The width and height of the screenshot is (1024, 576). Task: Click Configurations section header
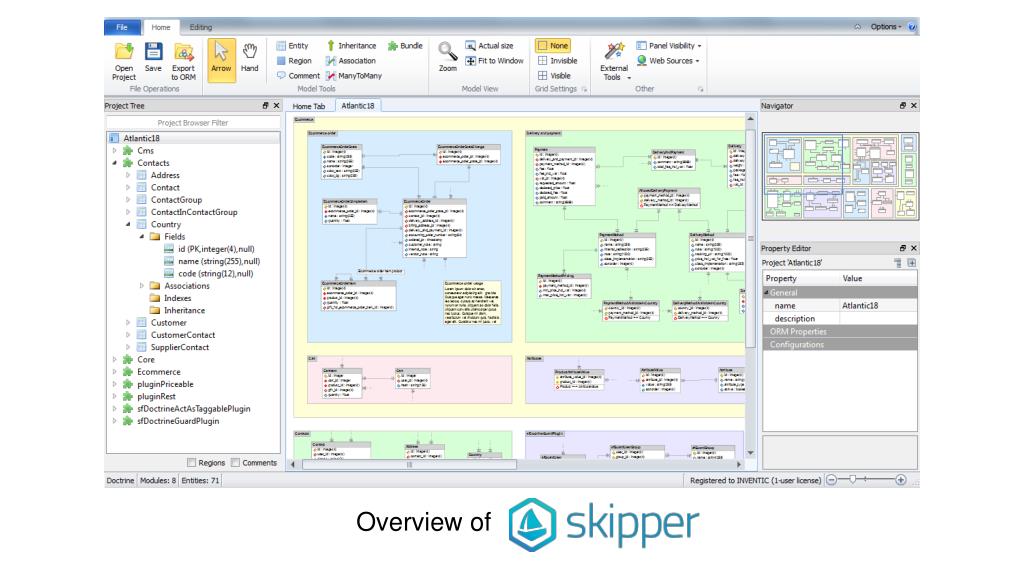pos(840,345)
